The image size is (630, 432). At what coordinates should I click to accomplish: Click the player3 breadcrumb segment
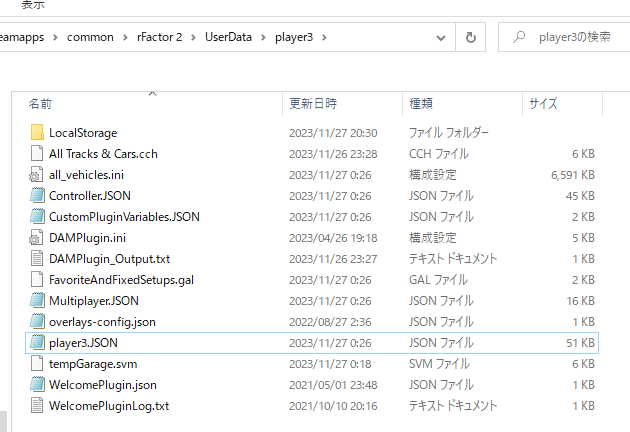[294, 37]
